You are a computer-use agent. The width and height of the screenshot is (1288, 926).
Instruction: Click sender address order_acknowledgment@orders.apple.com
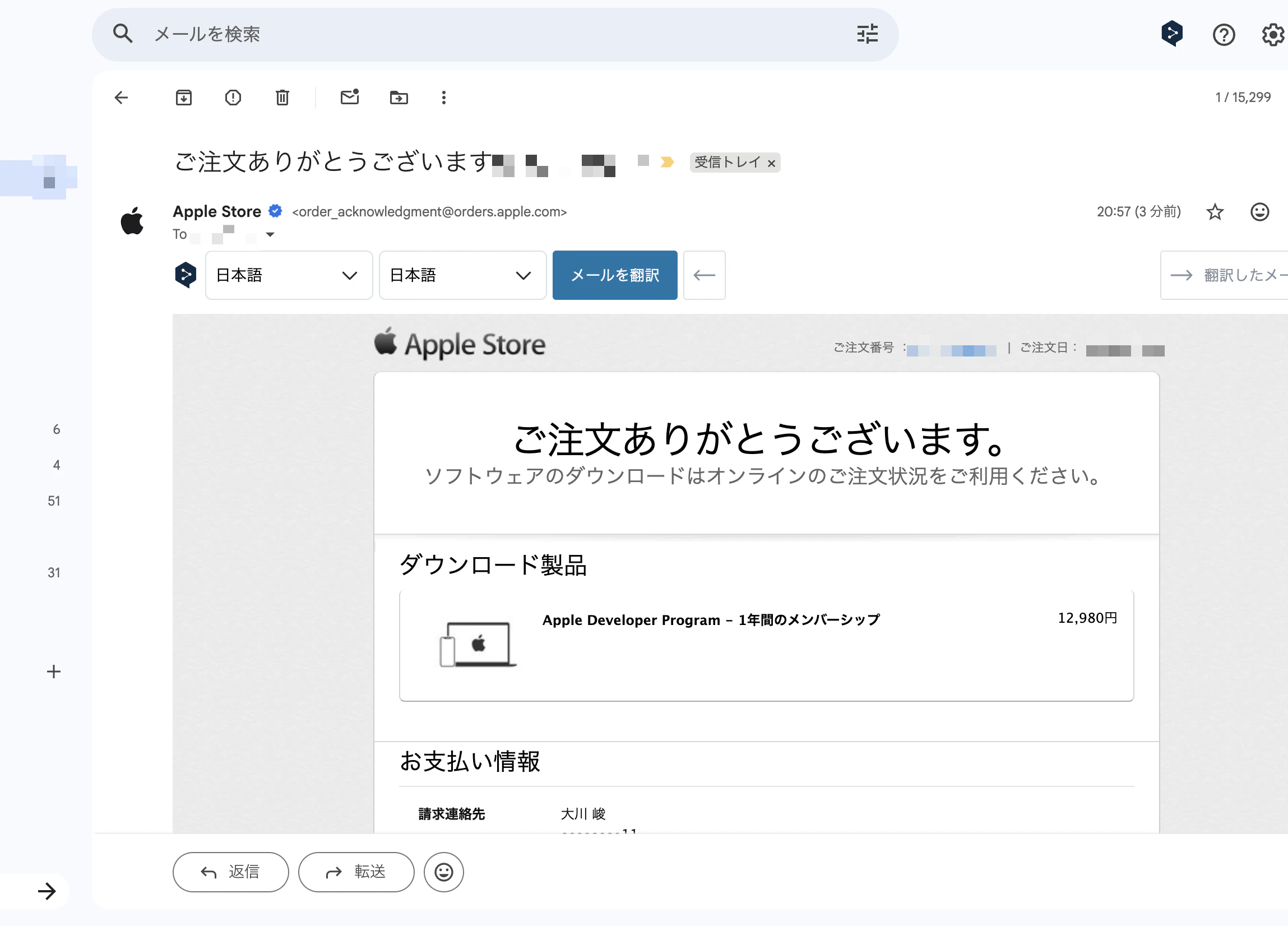click(x=429, y=212)
